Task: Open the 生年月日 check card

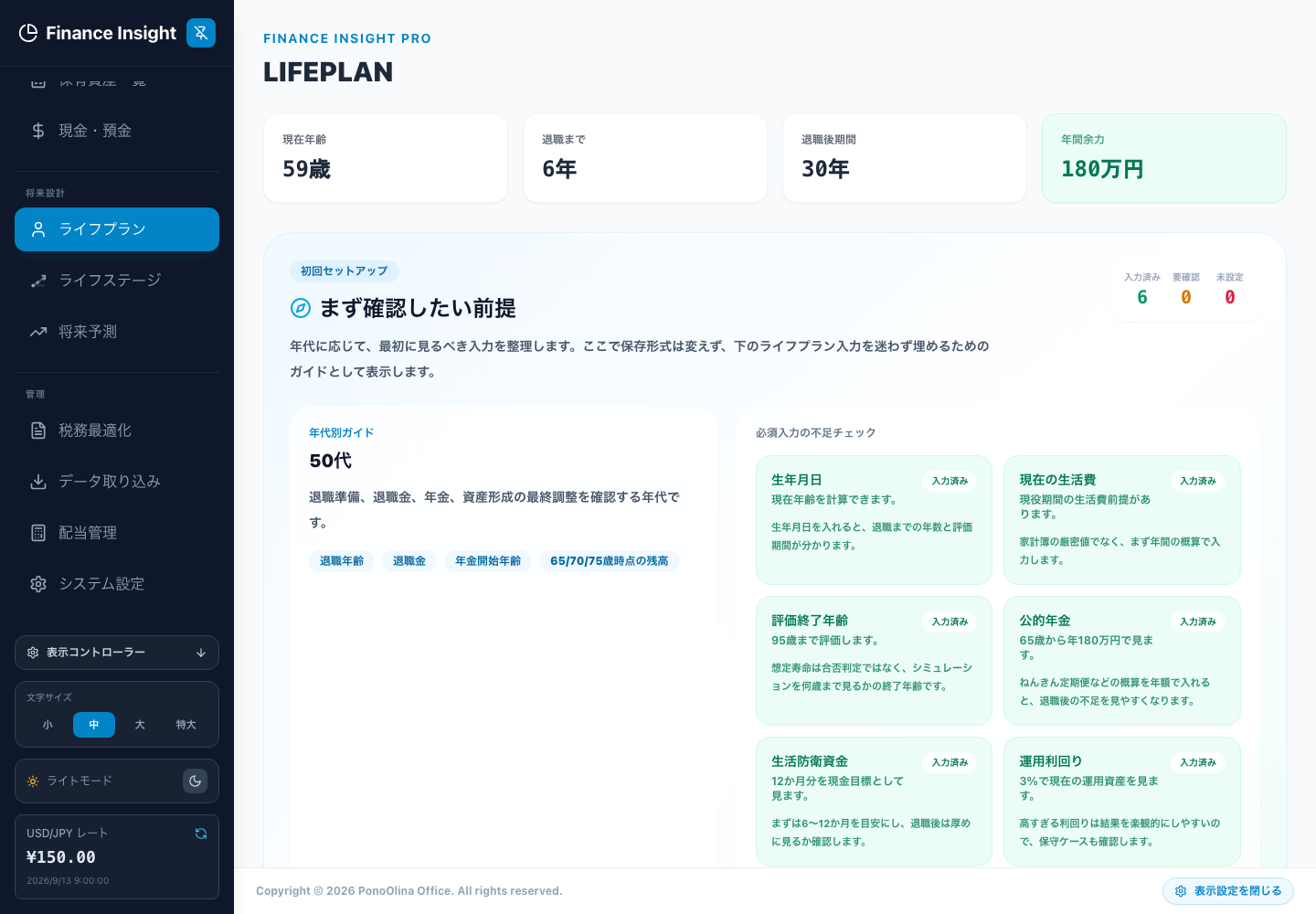Action: [x=874, y=520]
